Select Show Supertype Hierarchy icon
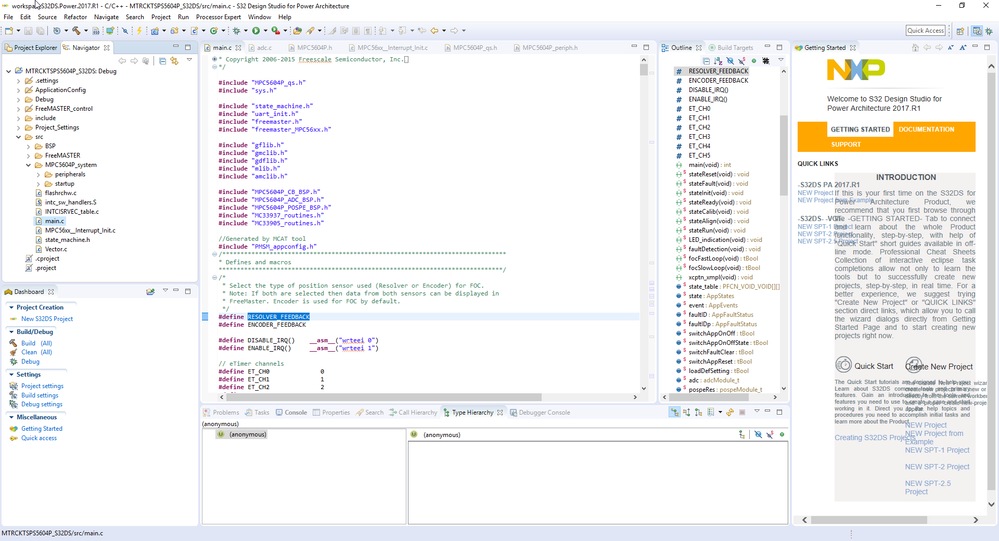The image size is (999, 541). (x=686, y=412)
